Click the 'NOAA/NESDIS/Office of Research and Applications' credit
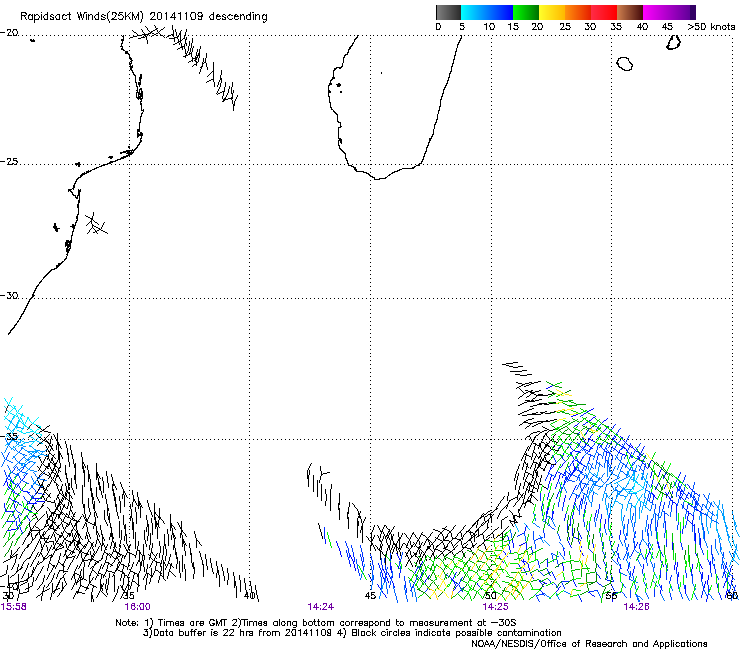Image resolution: width=740 pixels, height=650 pixels. (589, 644)
